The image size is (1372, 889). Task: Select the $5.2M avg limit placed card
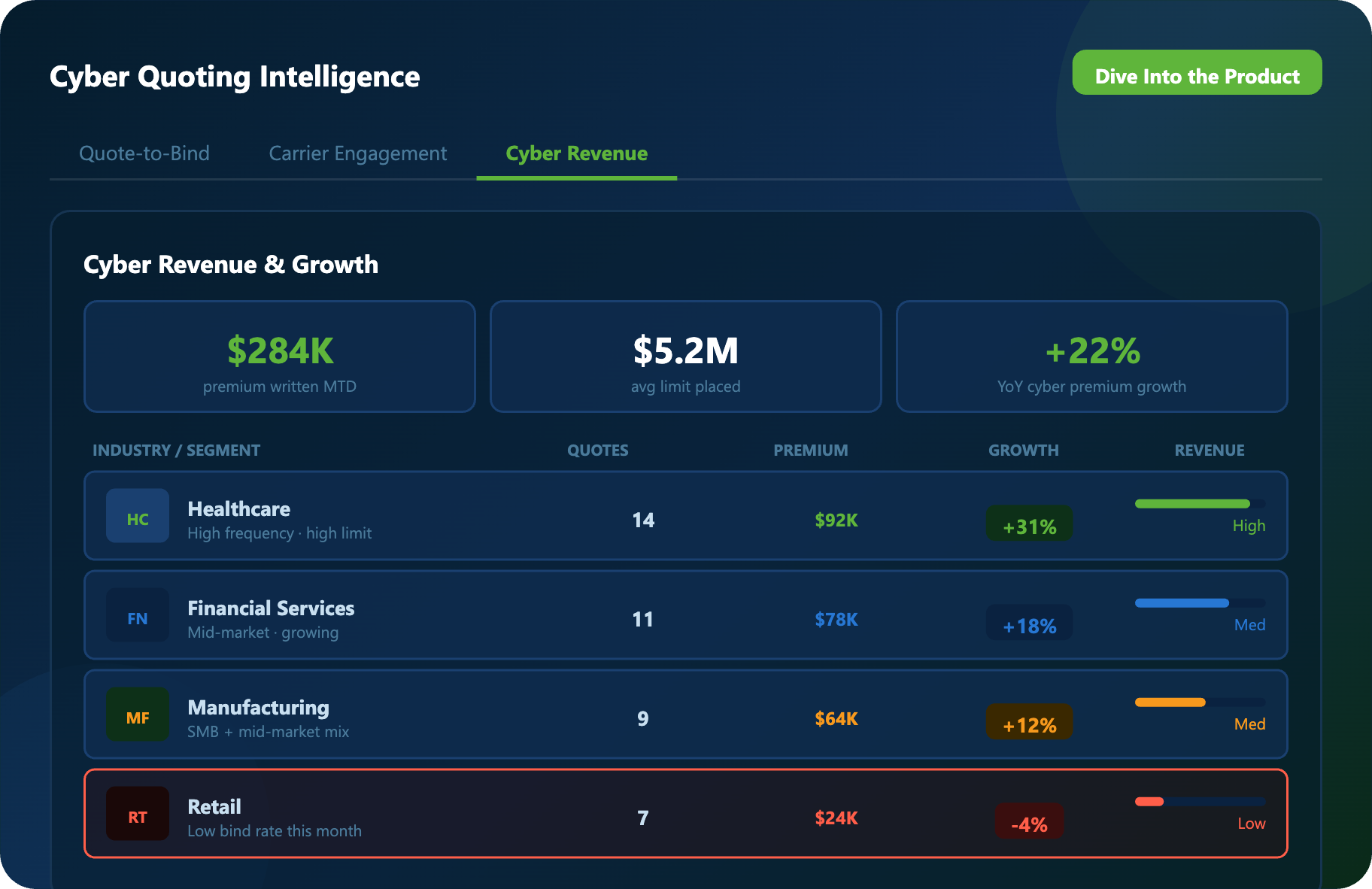pos(685,357)
